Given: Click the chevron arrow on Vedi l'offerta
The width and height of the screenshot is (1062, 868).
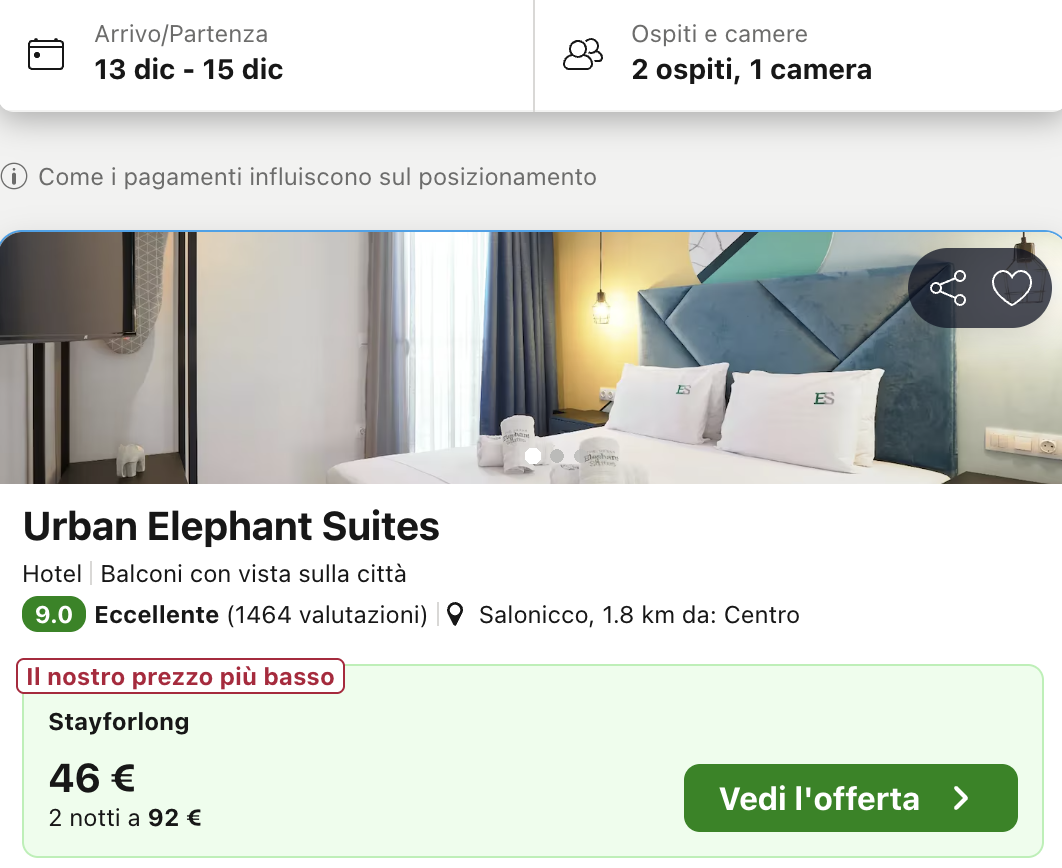Looking at the screenshot, I should (961, 798).
